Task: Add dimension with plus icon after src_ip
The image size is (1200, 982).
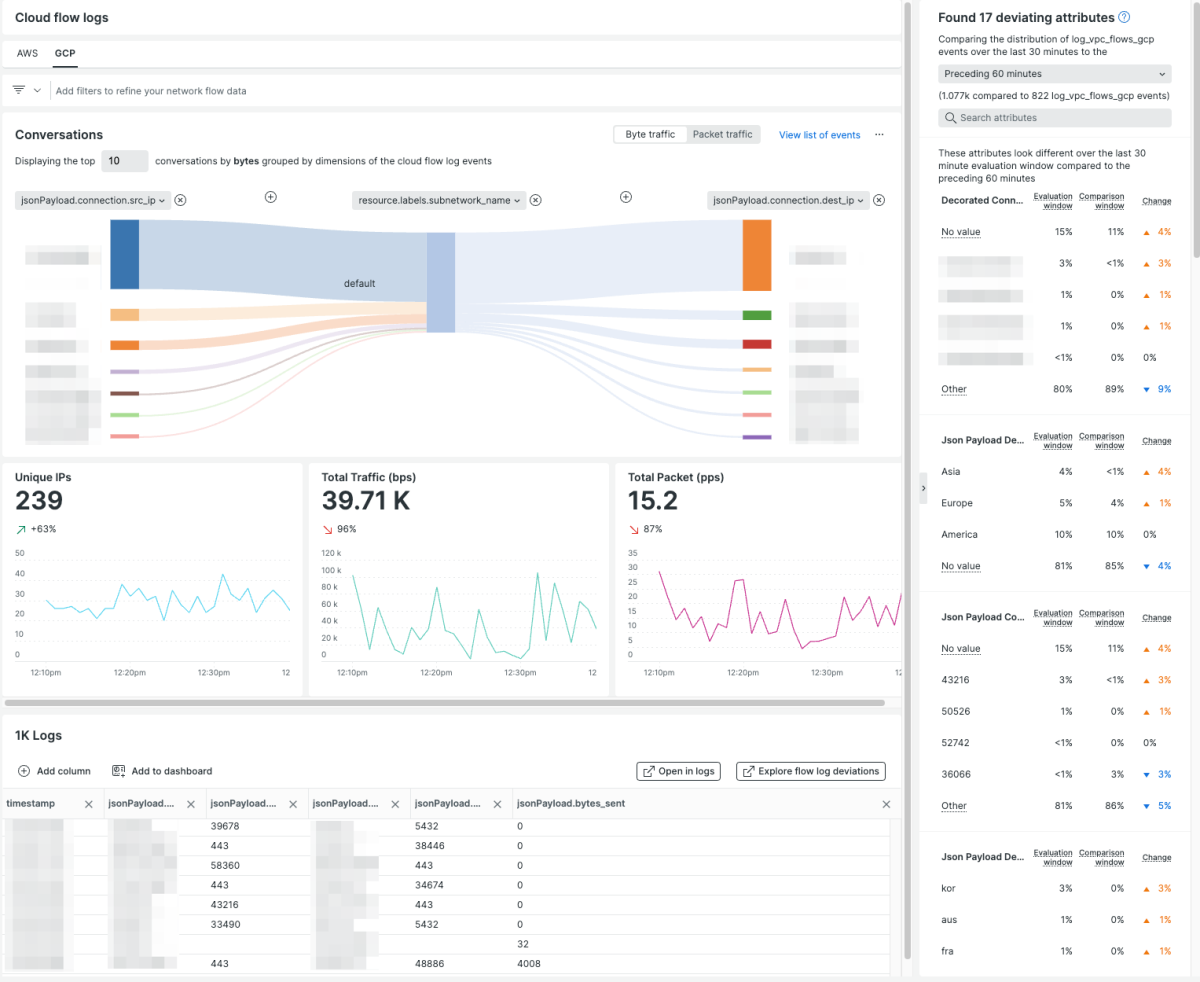Action: (270, 197)
